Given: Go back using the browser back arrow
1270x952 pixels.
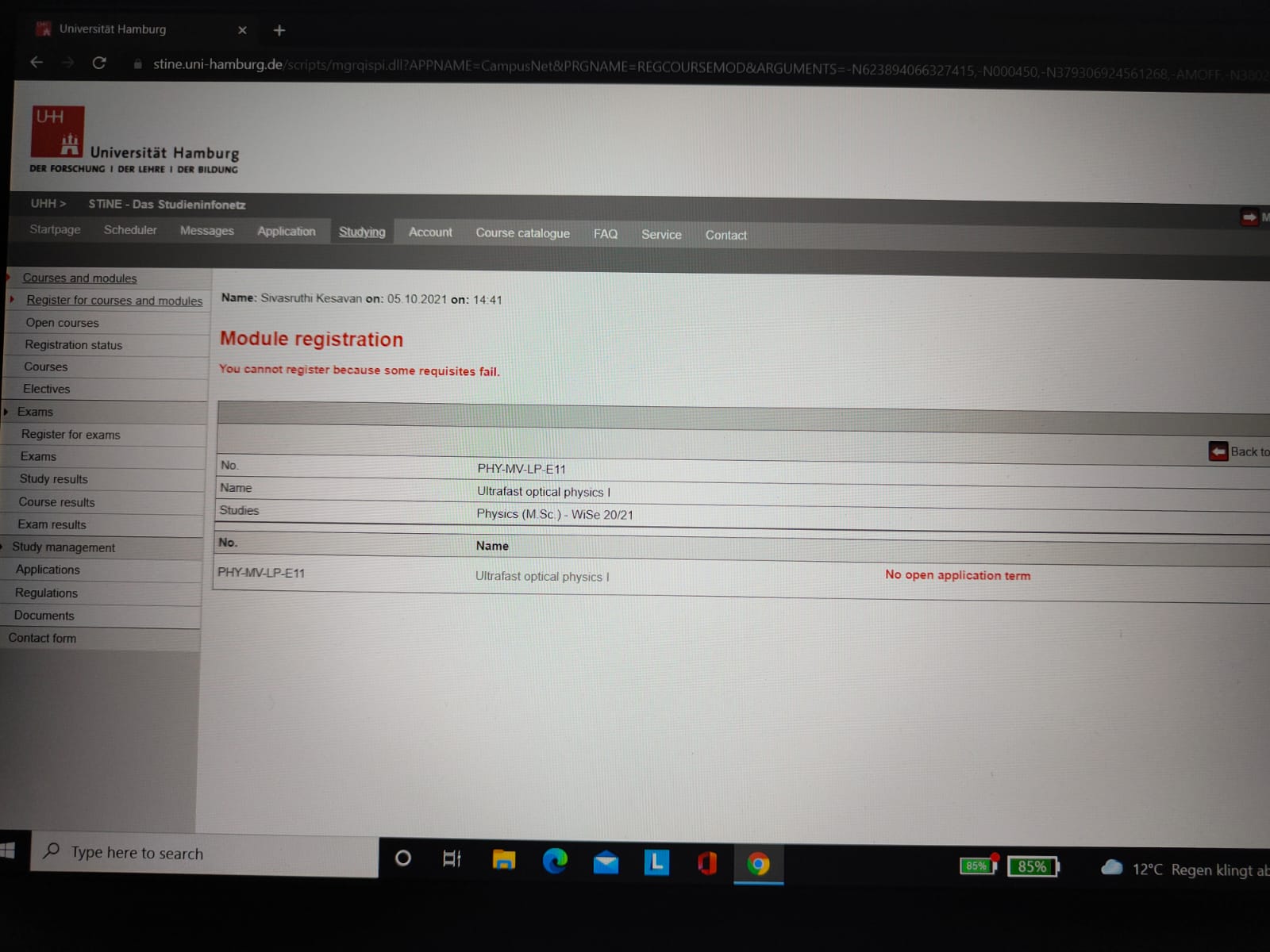Looking at the screenshot, I should pos(37,62).
